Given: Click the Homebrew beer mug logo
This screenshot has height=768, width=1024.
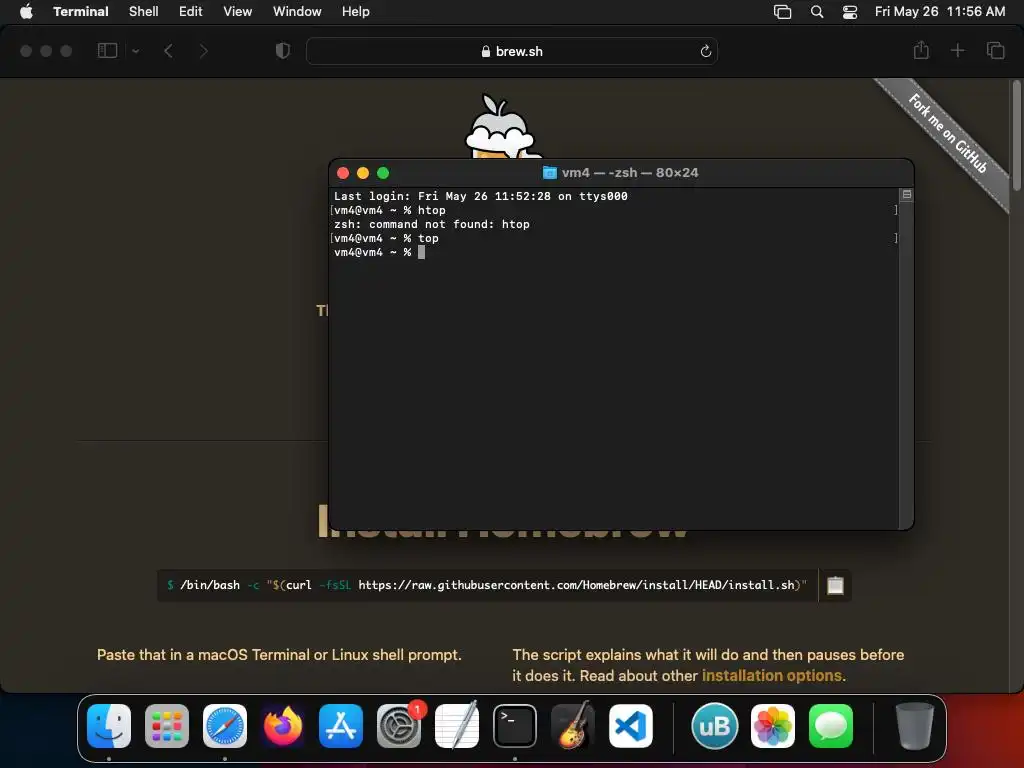Looking at the screenshot, I should click(x=501, y=127).
